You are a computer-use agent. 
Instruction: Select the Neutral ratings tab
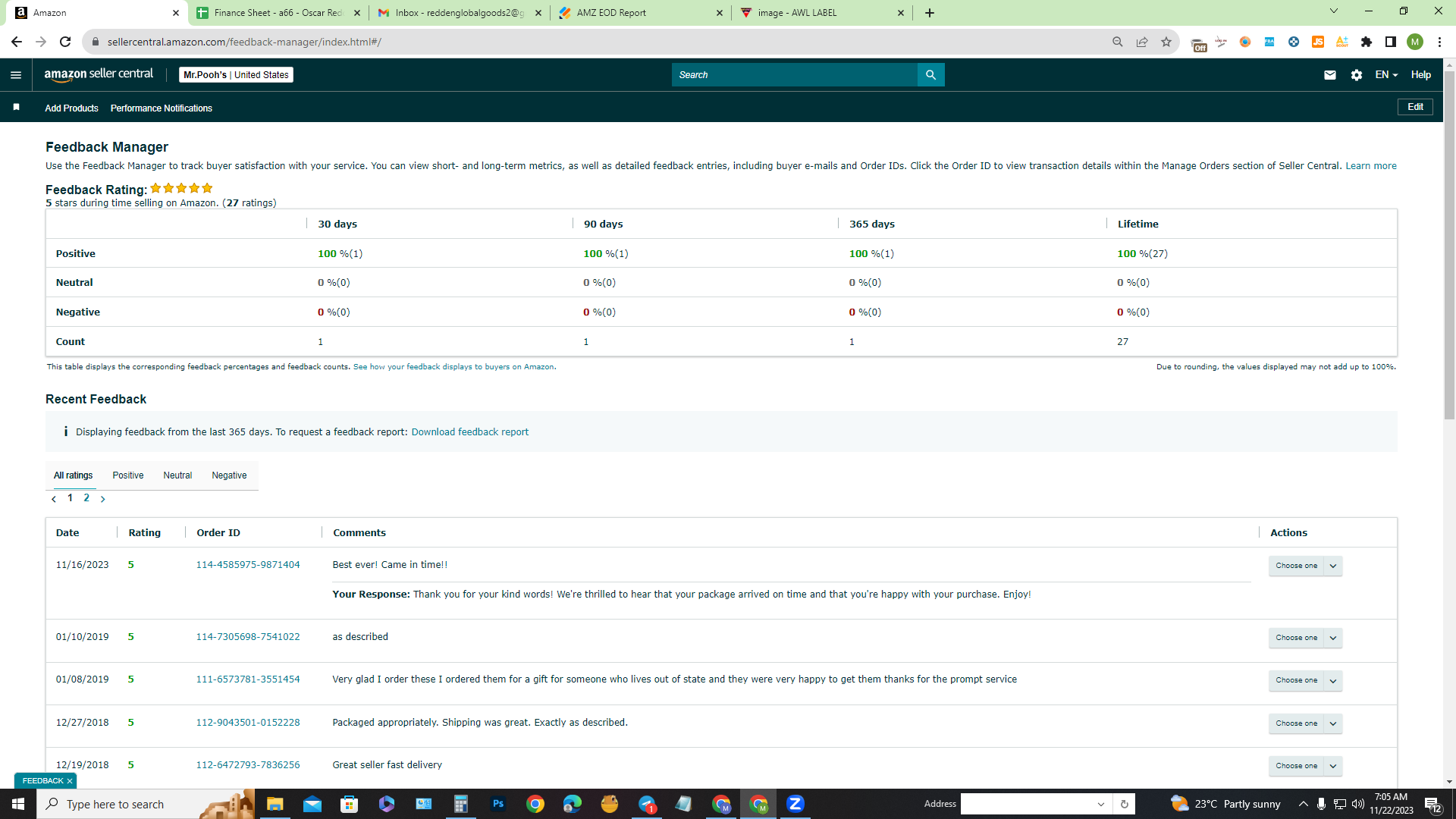coord(177,475)
